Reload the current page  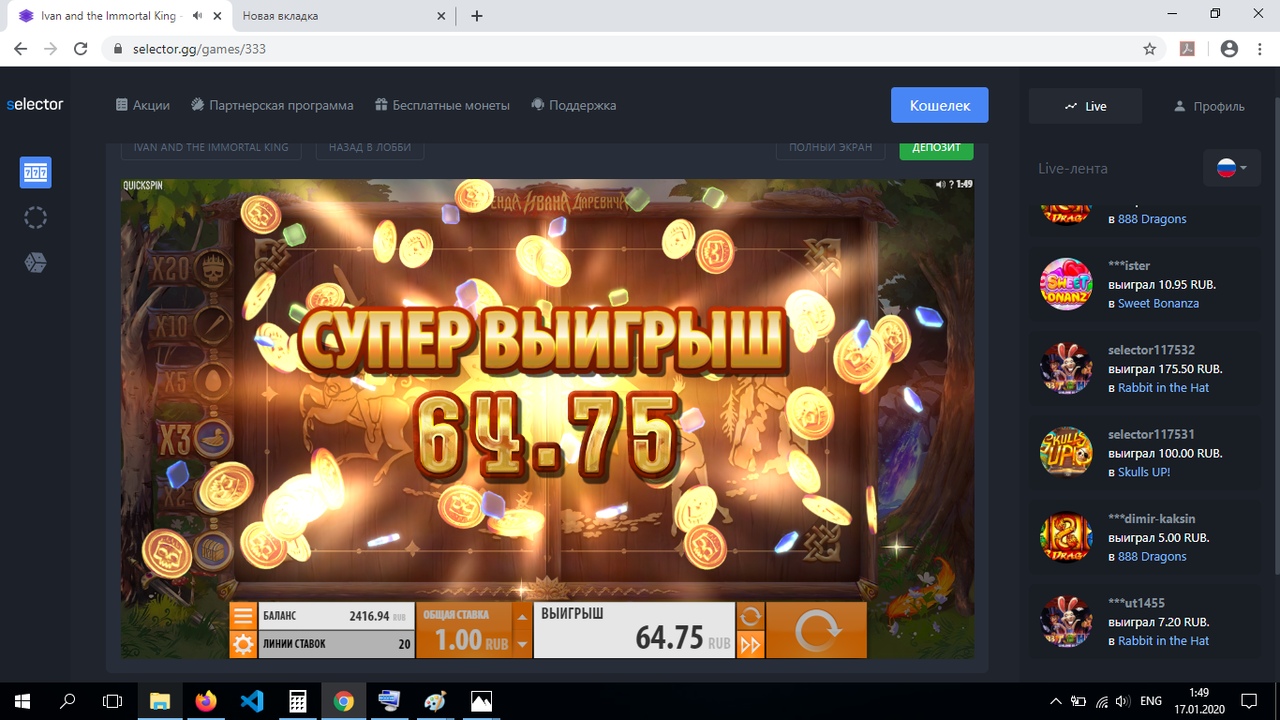tap(81, 49)
